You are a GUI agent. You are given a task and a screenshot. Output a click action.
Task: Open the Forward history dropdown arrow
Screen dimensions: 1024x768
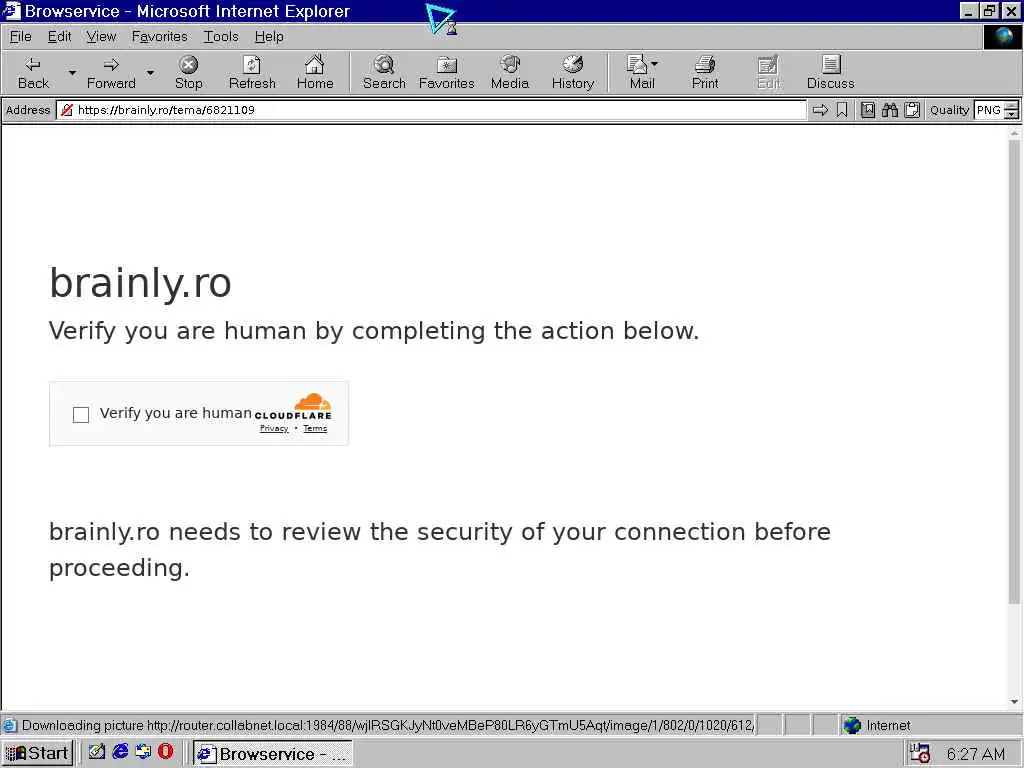(150, 72)
